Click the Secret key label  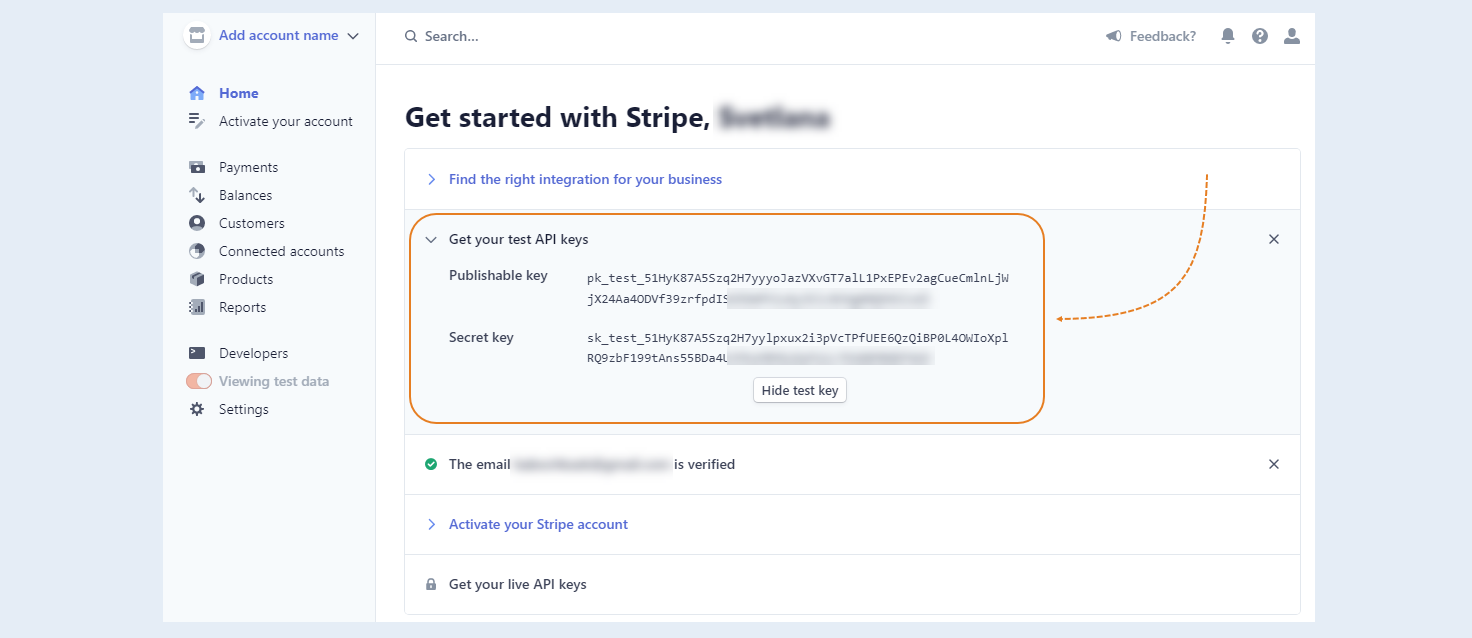pos(481,337)
